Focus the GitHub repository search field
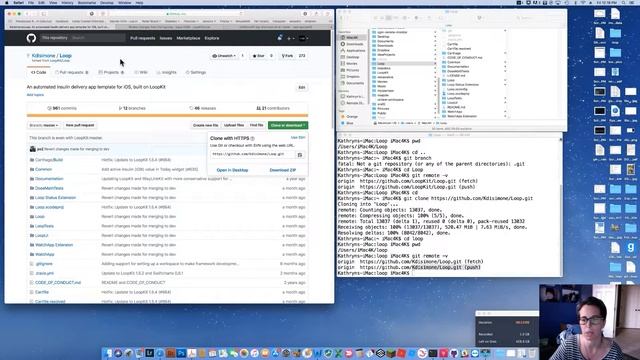Image resolution: width=640 pixels, height=360 pixels. click(x=97, y=38)
